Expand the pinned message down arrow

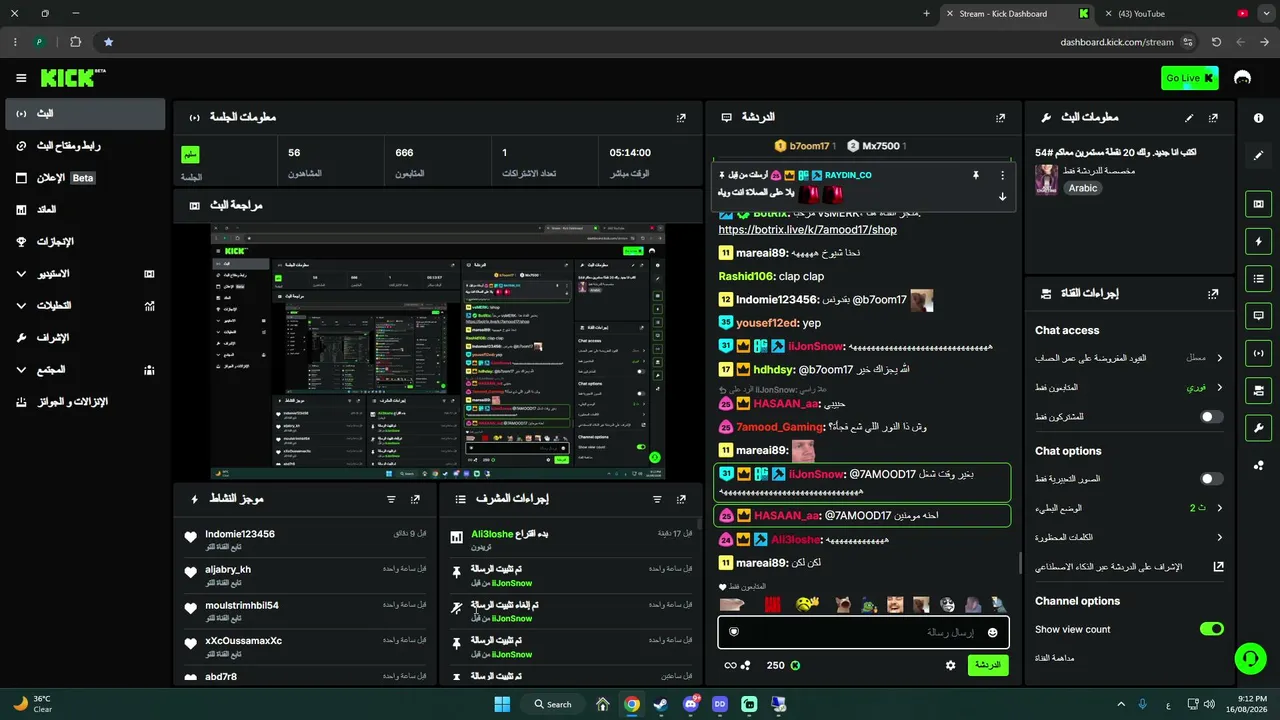point(1002,196)
